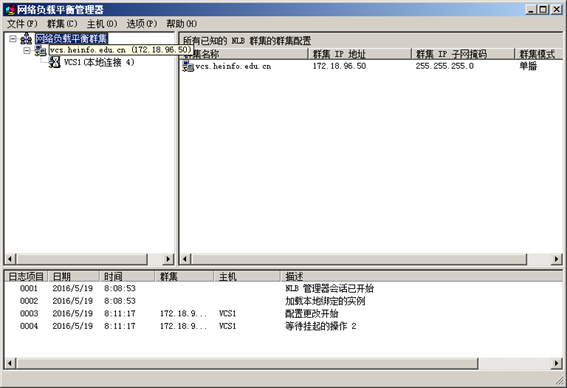Click the cluster icon in the tree

pyautogui.click(x=40, y=51)
